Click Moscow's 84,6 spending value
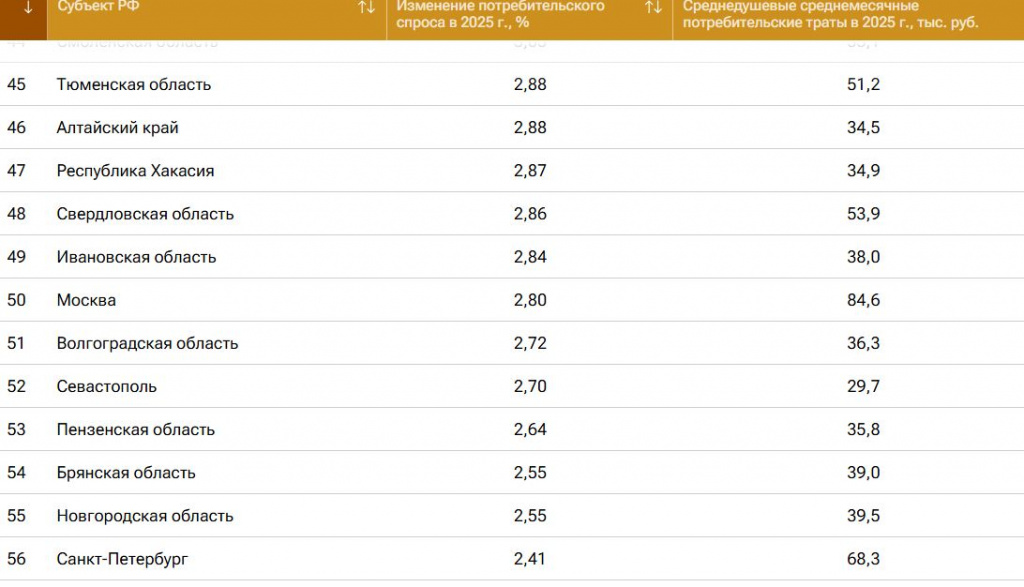1024x587 pixels. pyautogui.click(x=863, y=300)
